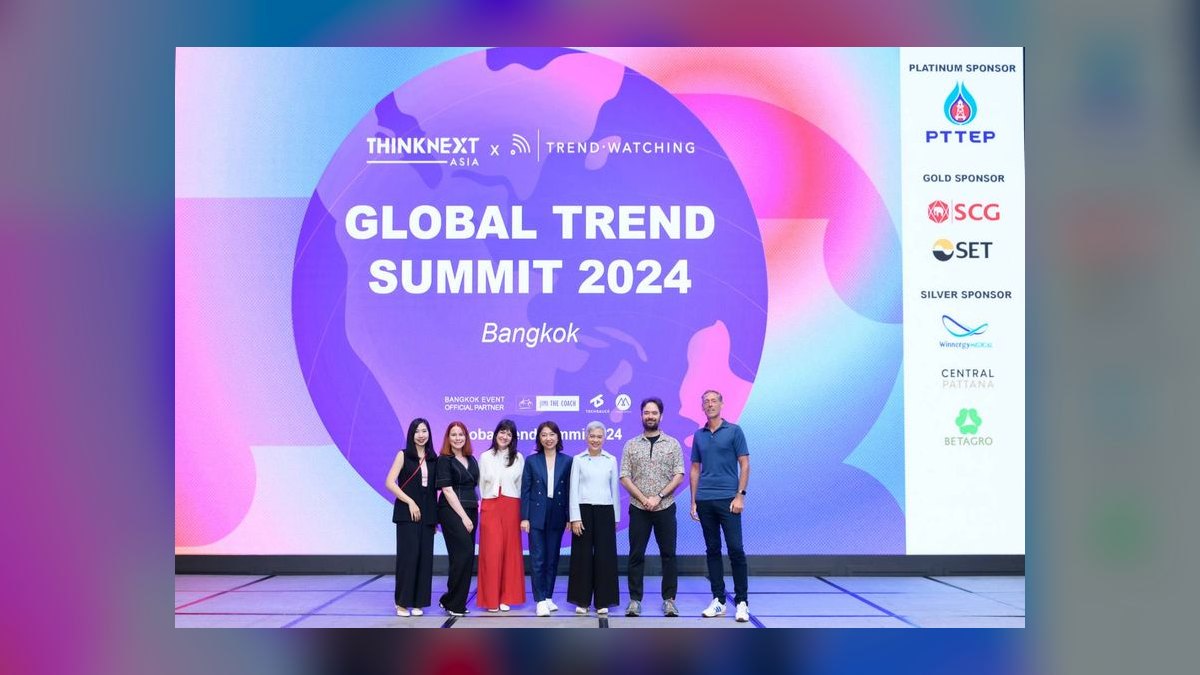The height and width of the screenshot is (675, 1200).
Task: Click the ThinkNext Asia logo
Action: [422, 150]
